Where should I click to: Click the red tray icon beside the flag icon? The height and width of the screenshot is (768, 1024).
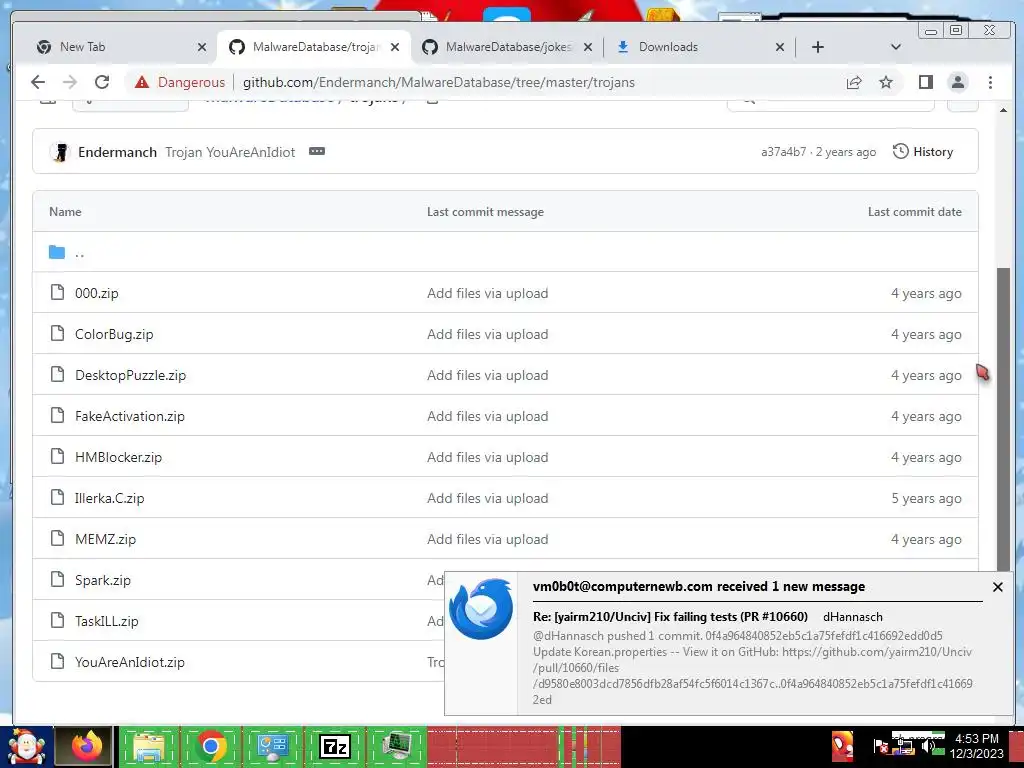click(843, 746)
